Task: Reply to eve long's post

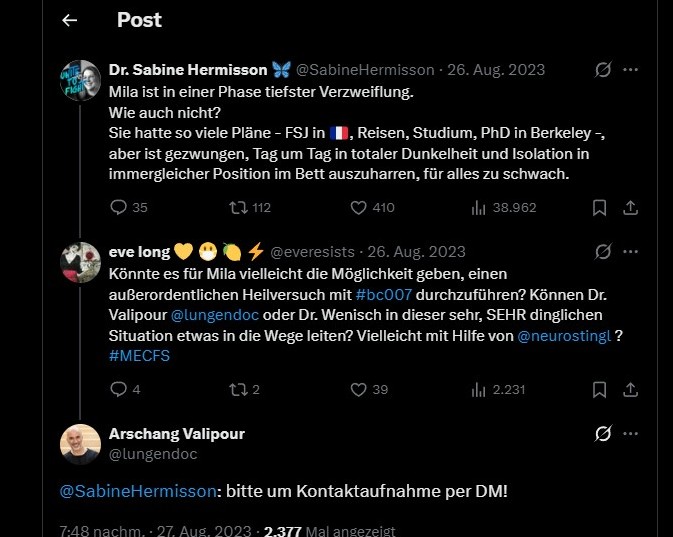Action: pyautogui.click(x=118, y=389)
